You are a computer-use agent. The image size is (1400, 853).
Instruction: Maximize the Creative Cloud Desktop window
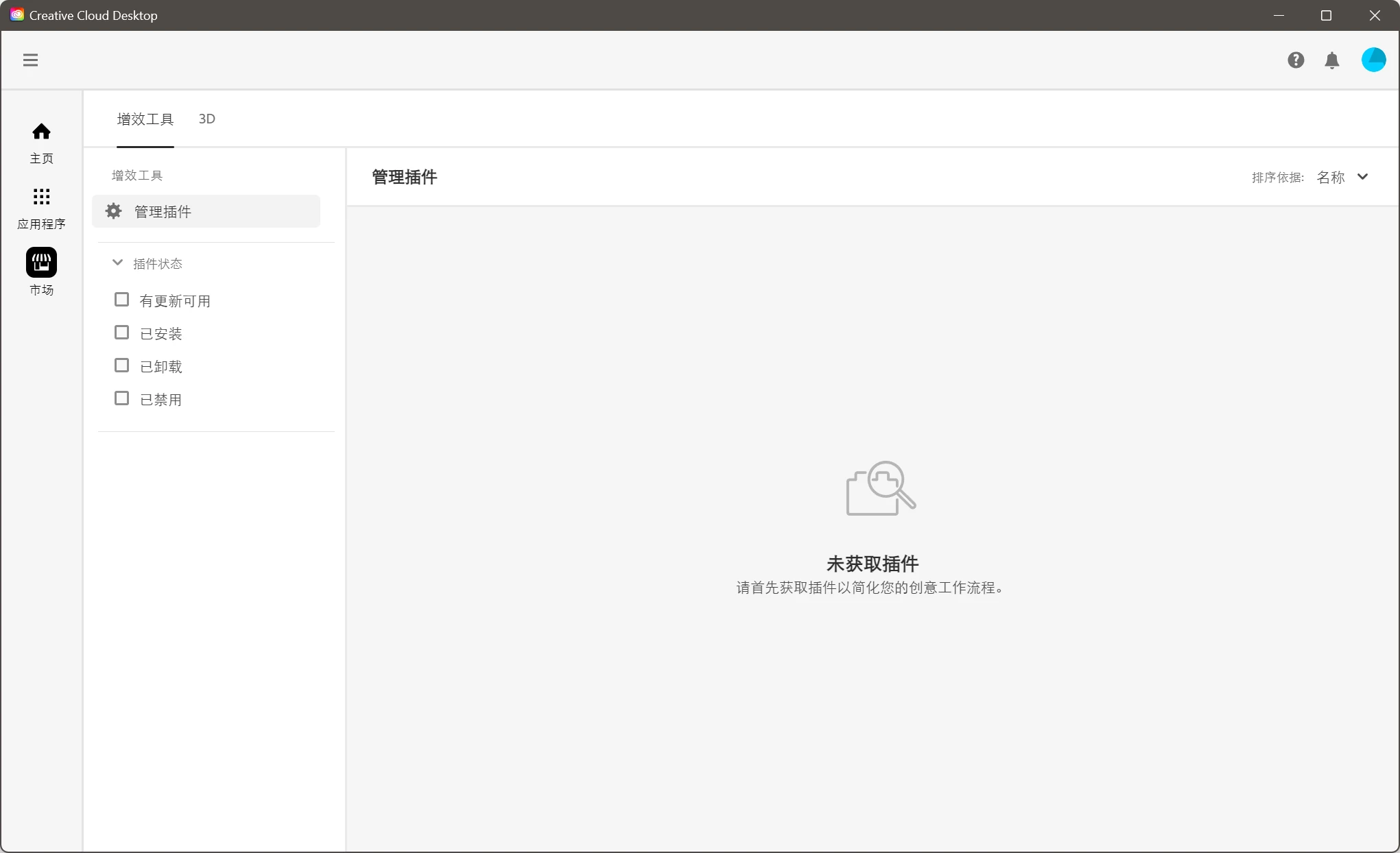coord(1326,15)
